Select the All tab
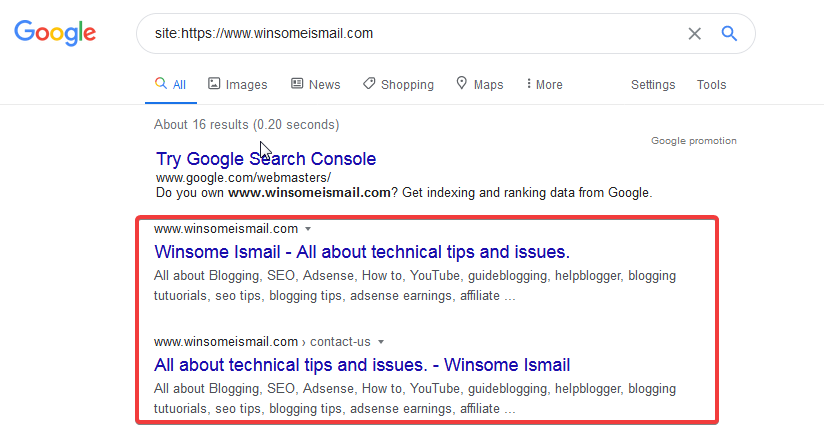Image resolution: width=824 pixels, height=436 pixels. (171, 85)
